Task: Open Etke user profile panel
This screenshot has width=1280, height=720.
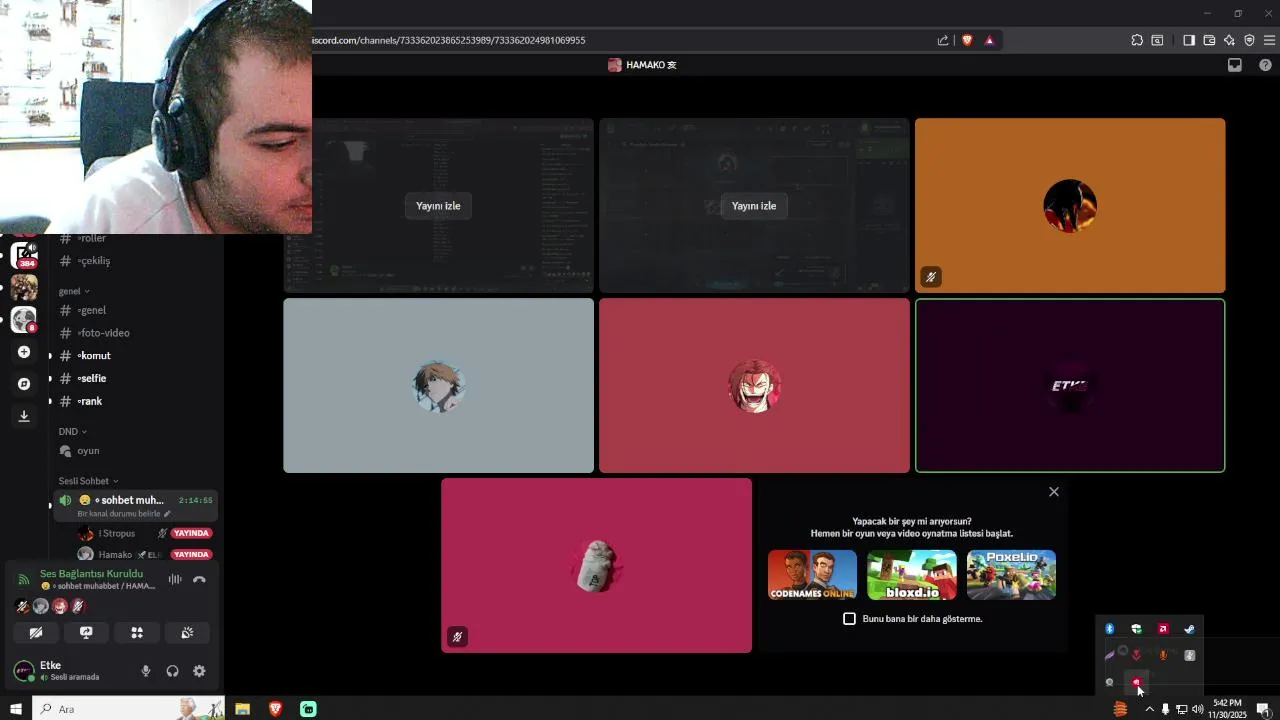Action: pyautogui.click(x=70, y=671)
